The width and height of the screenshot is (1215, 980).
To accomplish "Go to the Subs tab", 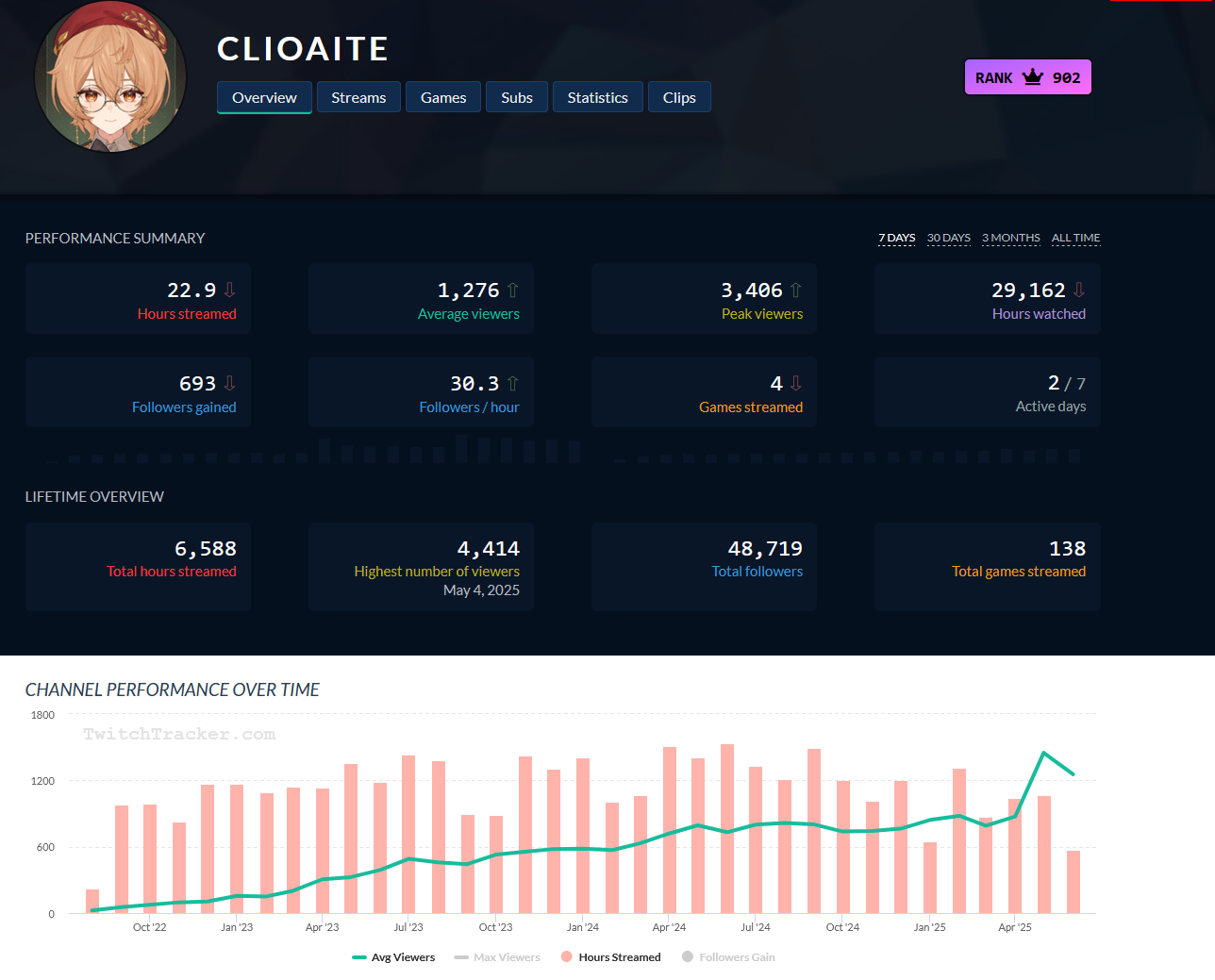I will coord(517,97).
